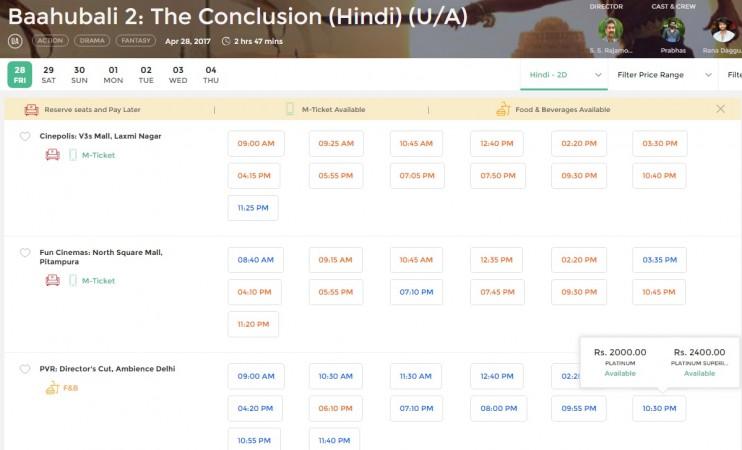Choose Cinepolis 09:25 AM showtime
742x450 pixels.
click(x=336, y=143)
